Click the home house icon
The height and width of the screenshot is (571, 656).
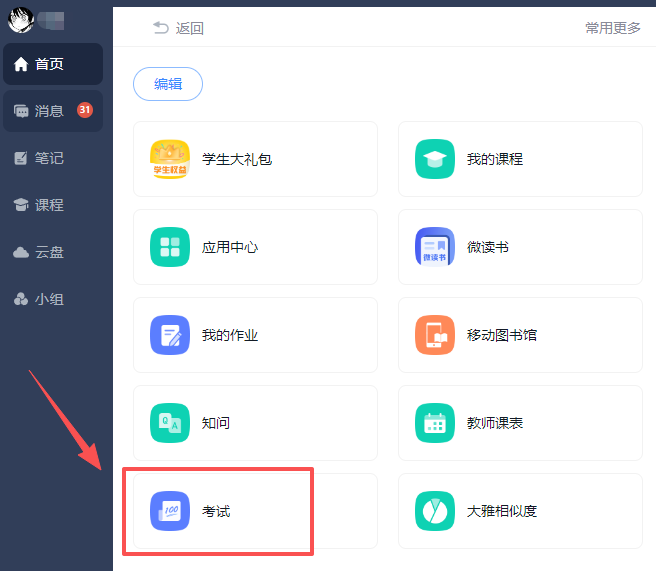coord(21,64)
